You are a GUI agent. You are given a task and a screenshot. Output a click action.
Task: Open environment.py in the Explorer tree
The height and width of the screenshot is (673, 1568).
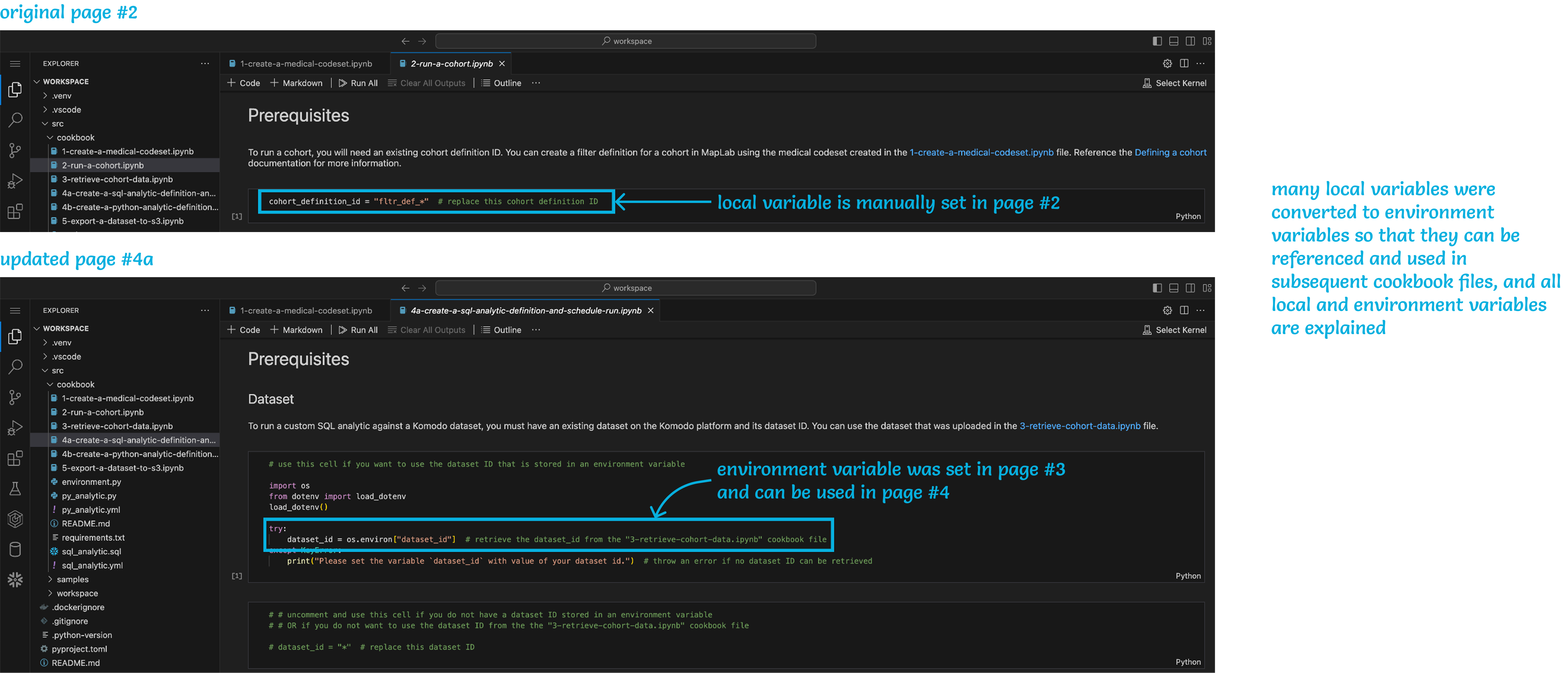[x=91, y=482]
